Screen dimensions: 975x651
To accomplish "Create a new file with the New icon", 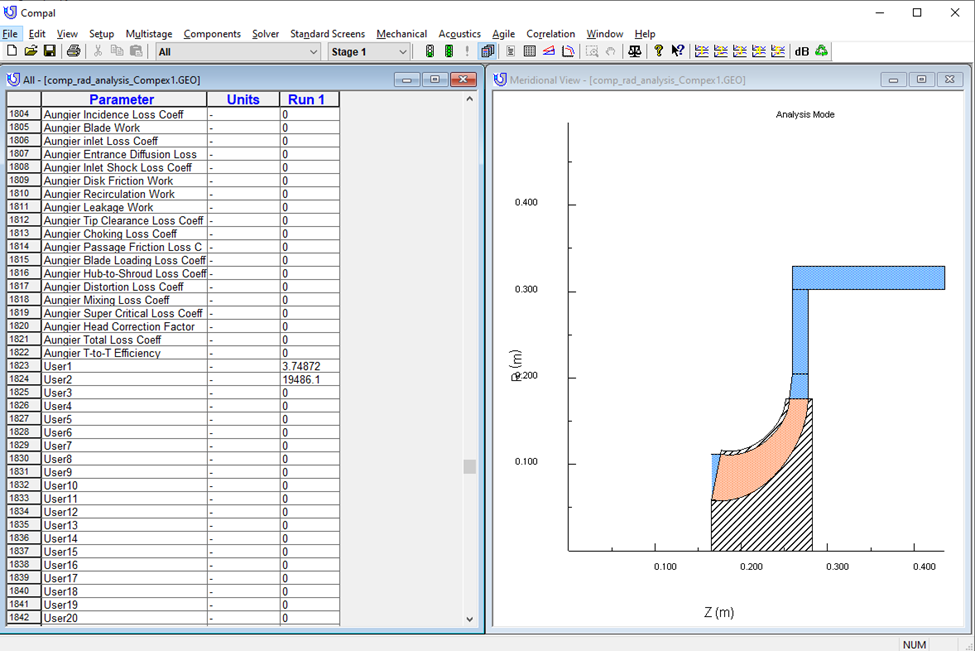I will click(11, 51).
